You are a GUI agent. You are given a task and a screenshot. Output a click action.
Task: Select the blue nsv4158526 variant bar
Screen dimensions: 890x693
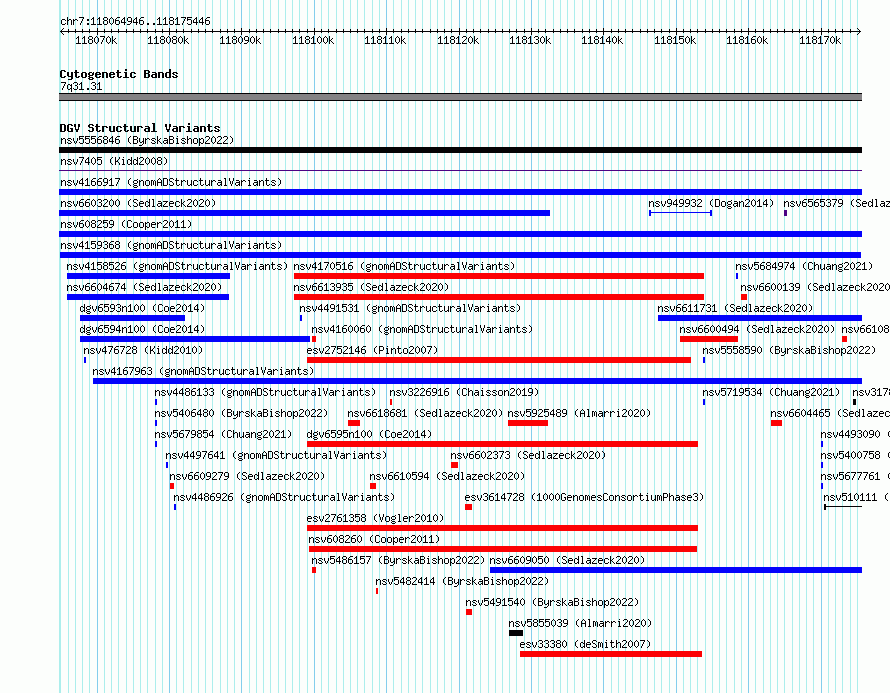click(148, 276)
